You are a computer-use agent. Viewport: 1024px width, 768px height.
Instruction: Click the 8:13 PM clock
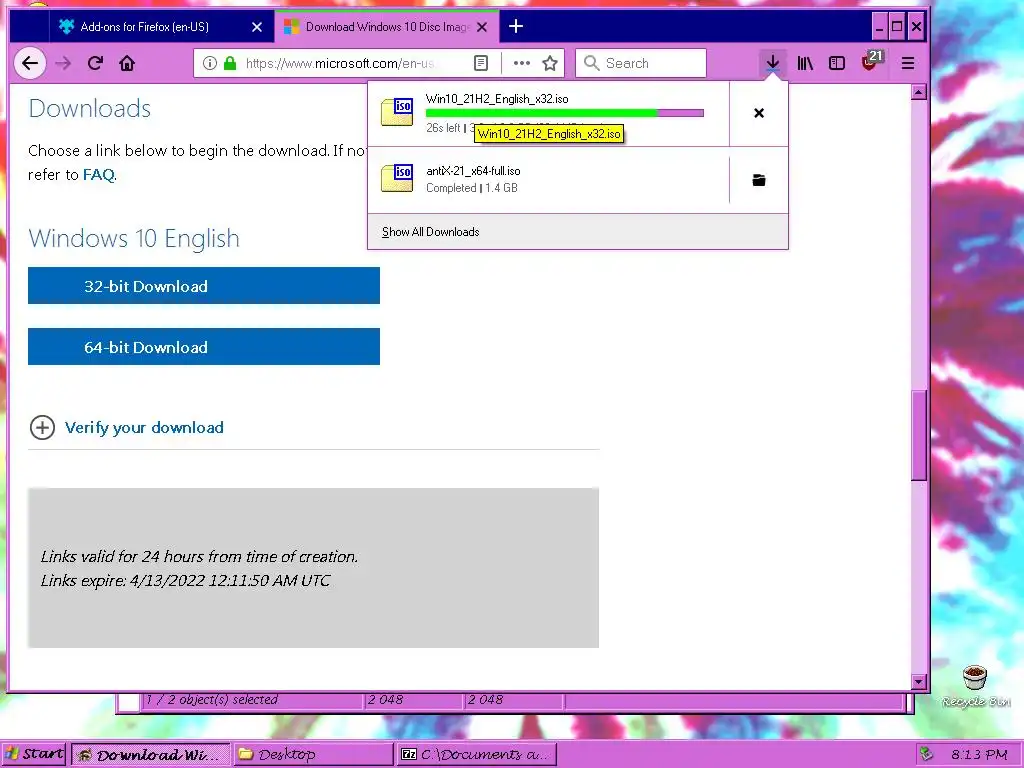tap(978, 754)
